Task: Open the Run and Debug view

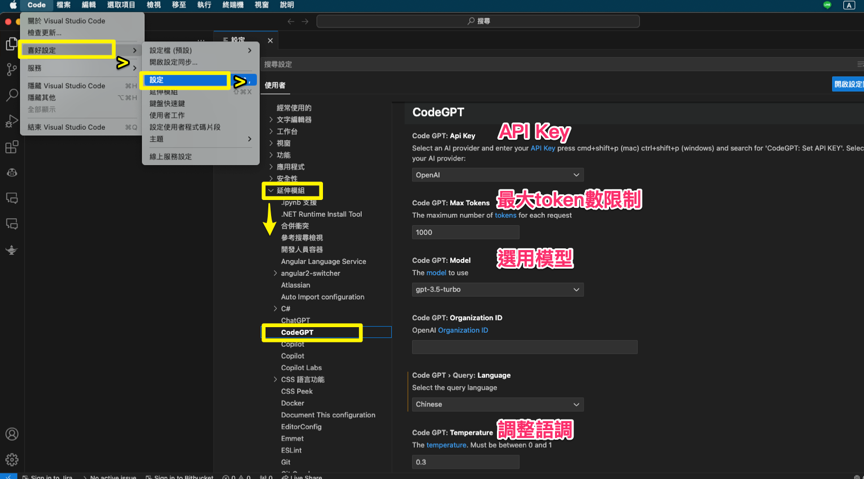Action: (x=12, y=121)
